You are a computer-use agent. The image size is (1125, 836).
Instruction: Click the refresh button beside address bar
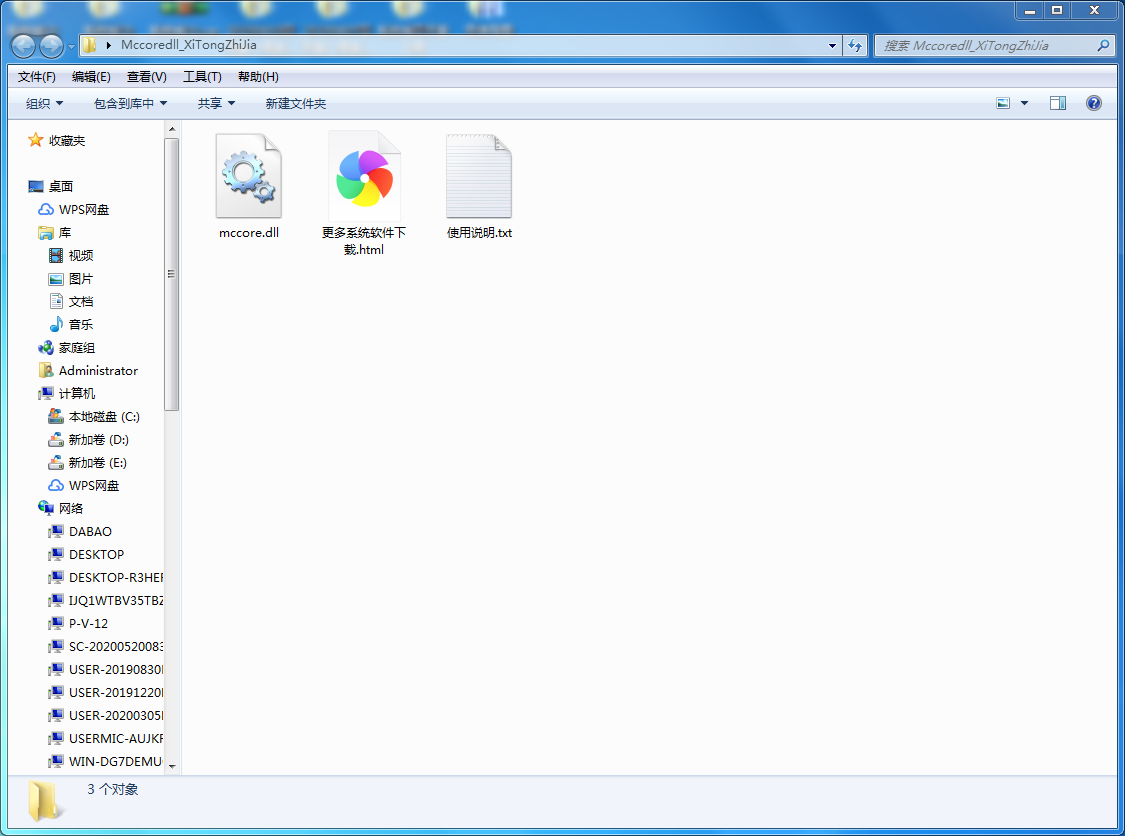(x=855, y=45)
